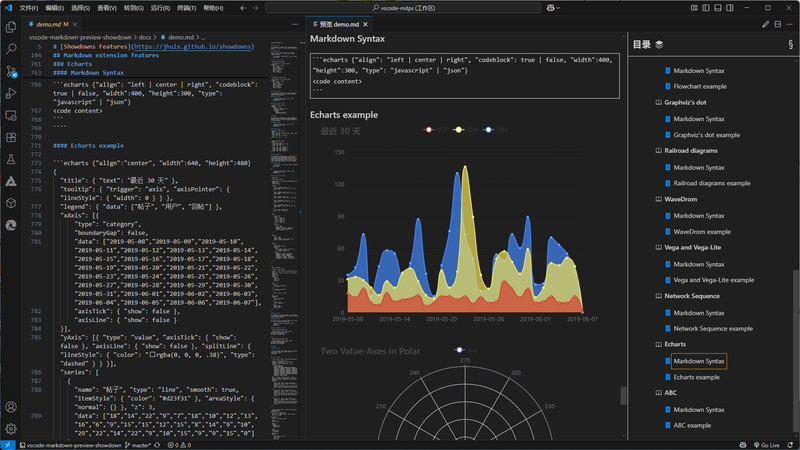Image resolution: width=800 pixels, height=450 pixels.
Task: Open the preview group more actions ellipsis
Action: point(790,24)
